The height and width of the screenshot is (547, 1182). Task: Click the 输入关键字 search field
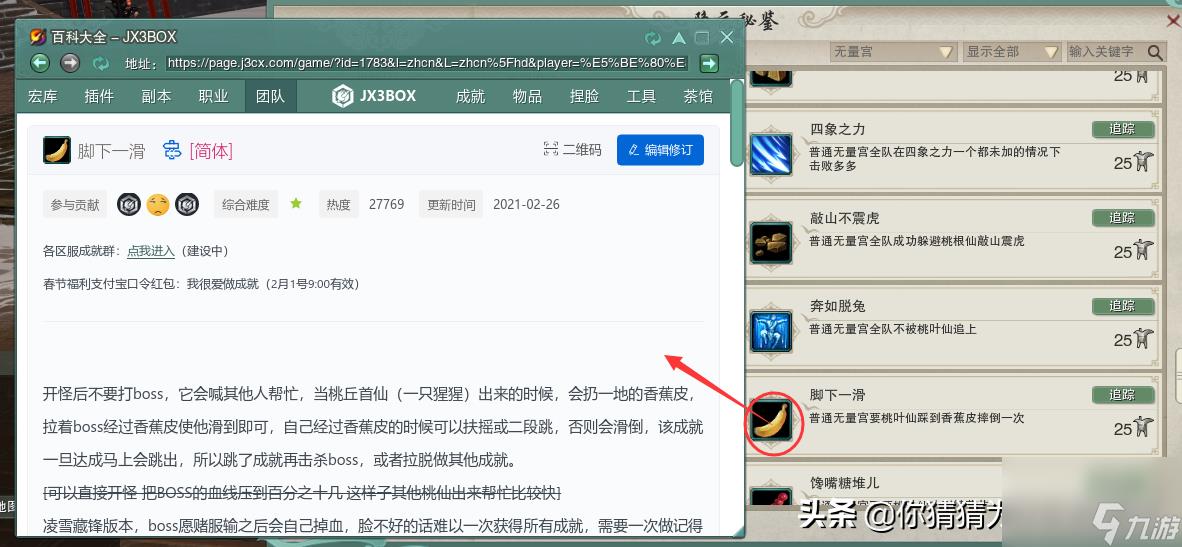1105,52
